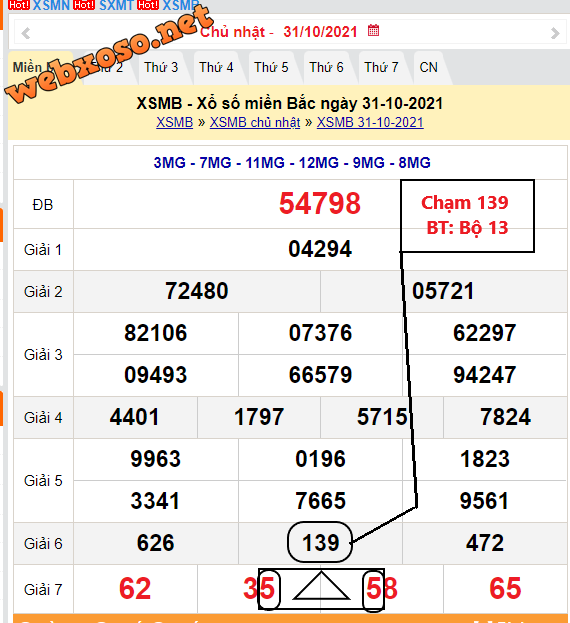The width and height of the screenshot is (570, 623).
Task: Open the calendar date picker icon
Action: (x=373, y=30)
